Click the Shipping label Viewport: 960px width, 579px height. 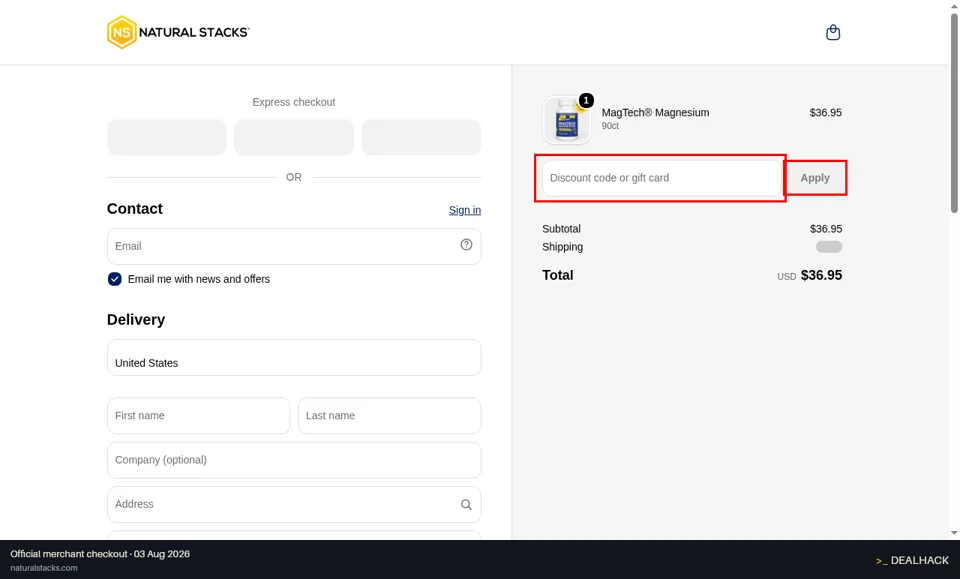[562, 247]
